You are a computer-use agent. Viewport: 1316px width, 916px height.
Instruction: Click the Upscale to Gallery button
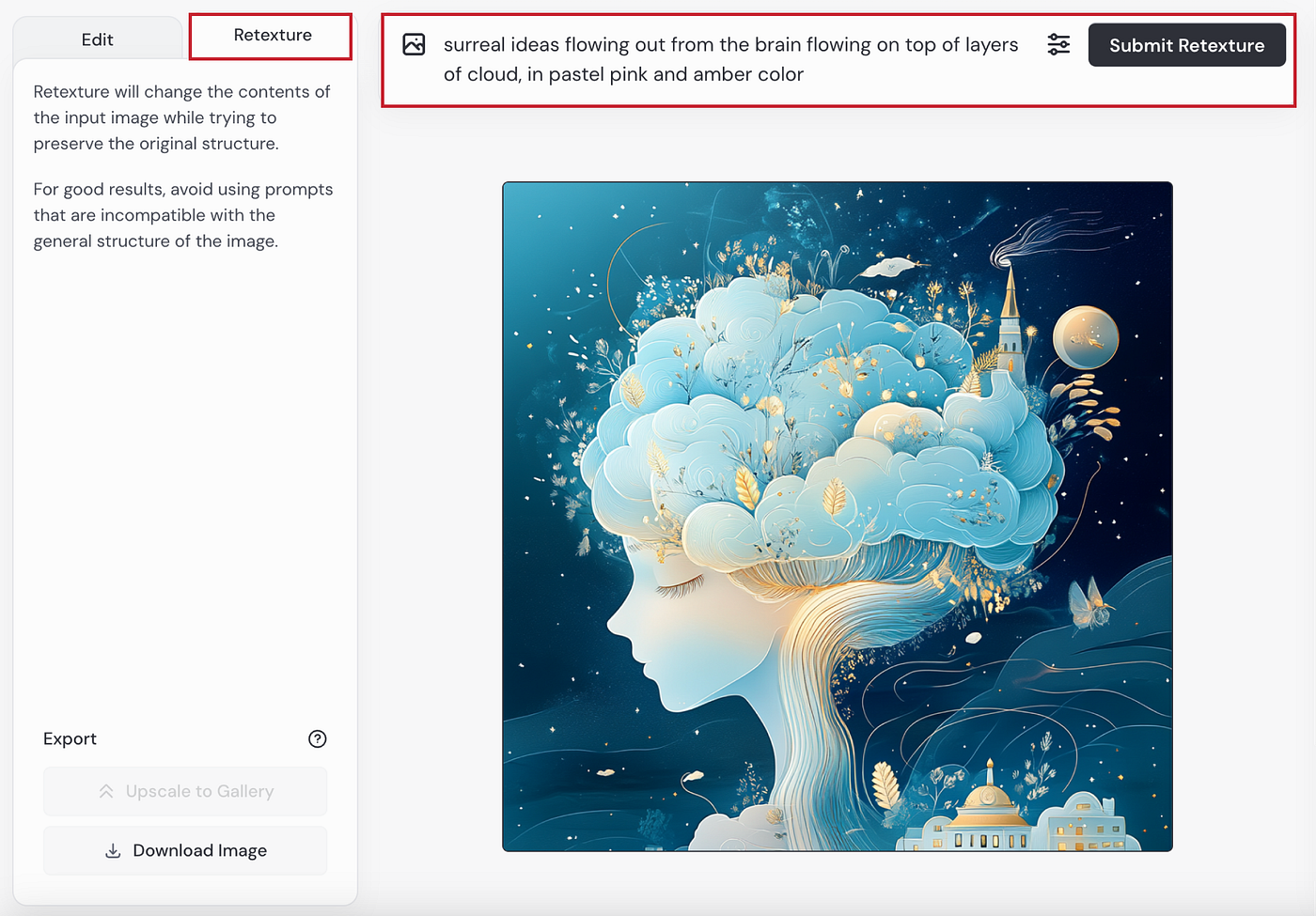pyautogui.click(x=185, y=791)
